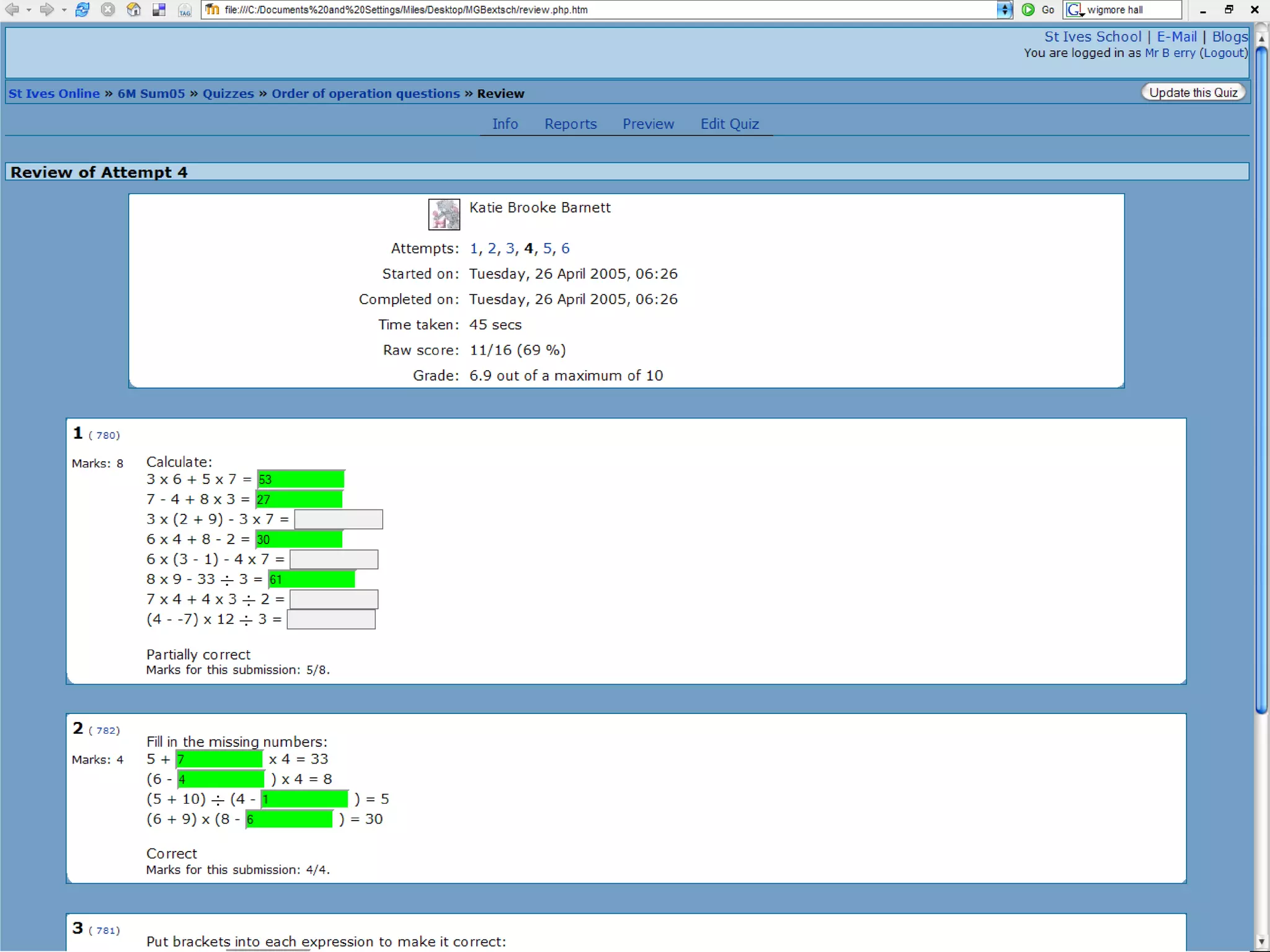1270x952 pixels.
Task: Expand the address bar URL dropdown
Action: 1005,9
